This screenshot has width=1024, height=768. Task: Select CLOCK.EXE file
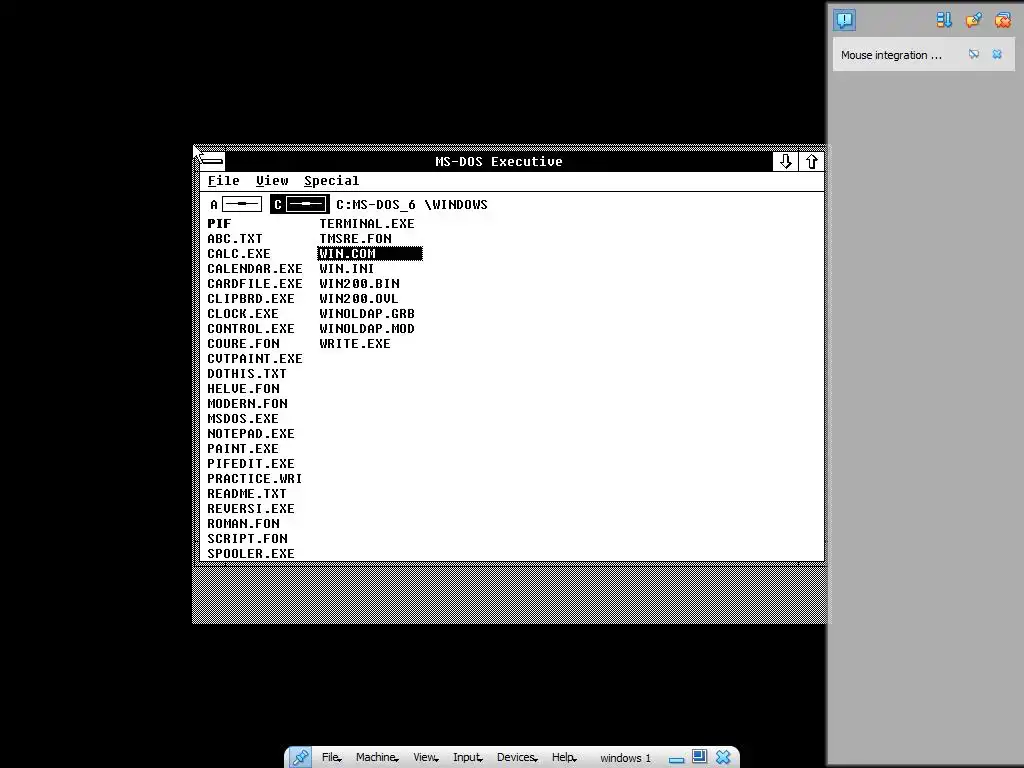pyautogui.click(x=243, y=313)
